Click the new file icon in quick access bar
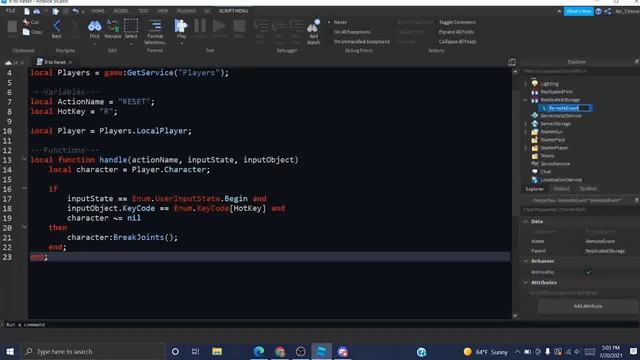Viewport: 640px width, 360px height. coord(27,11)
